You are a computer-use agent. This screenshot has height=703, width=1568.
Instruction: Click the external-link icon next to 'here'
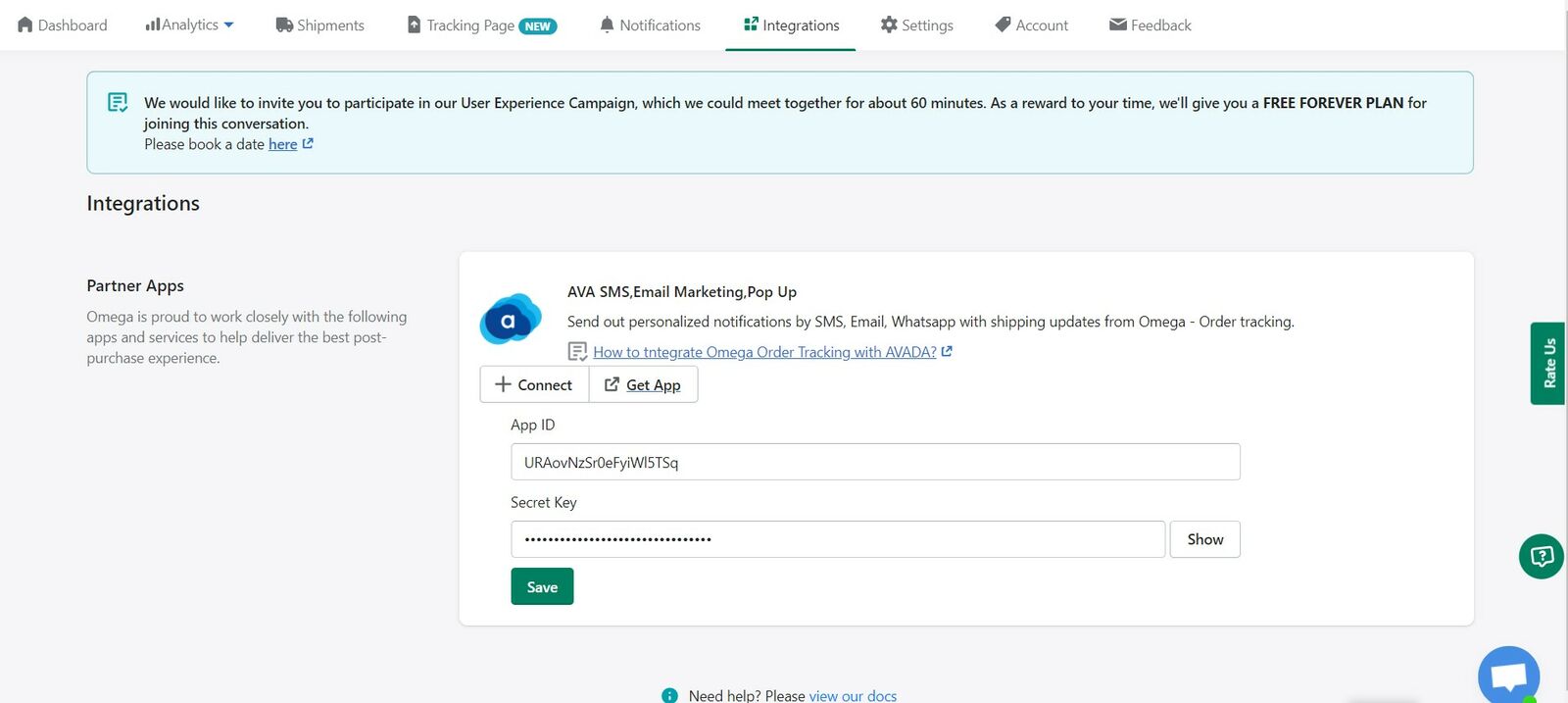pyautogui.click(x=308, y=143)
